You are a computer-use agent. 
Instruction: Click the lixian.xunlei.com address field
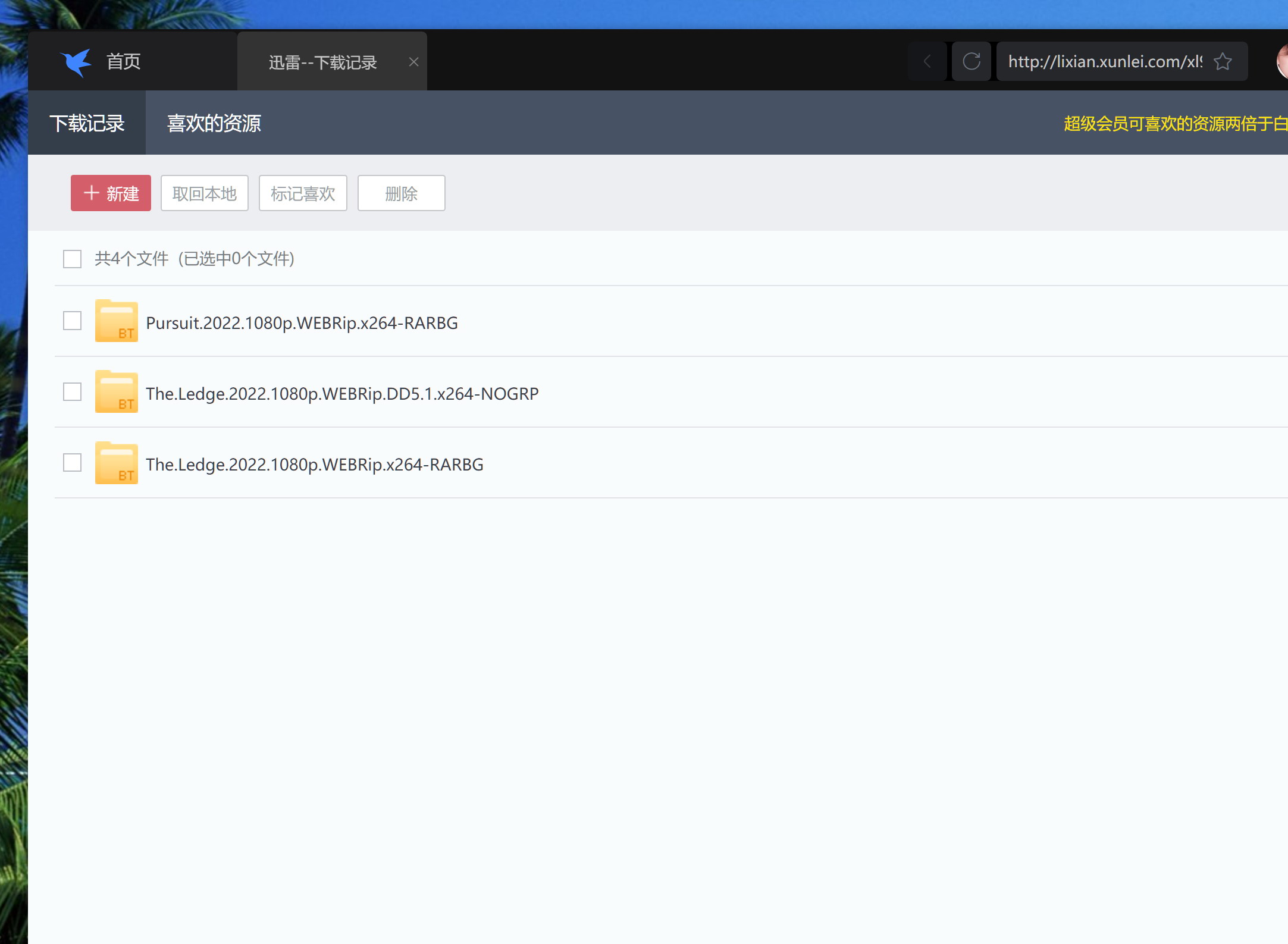tap(1104, 61)
